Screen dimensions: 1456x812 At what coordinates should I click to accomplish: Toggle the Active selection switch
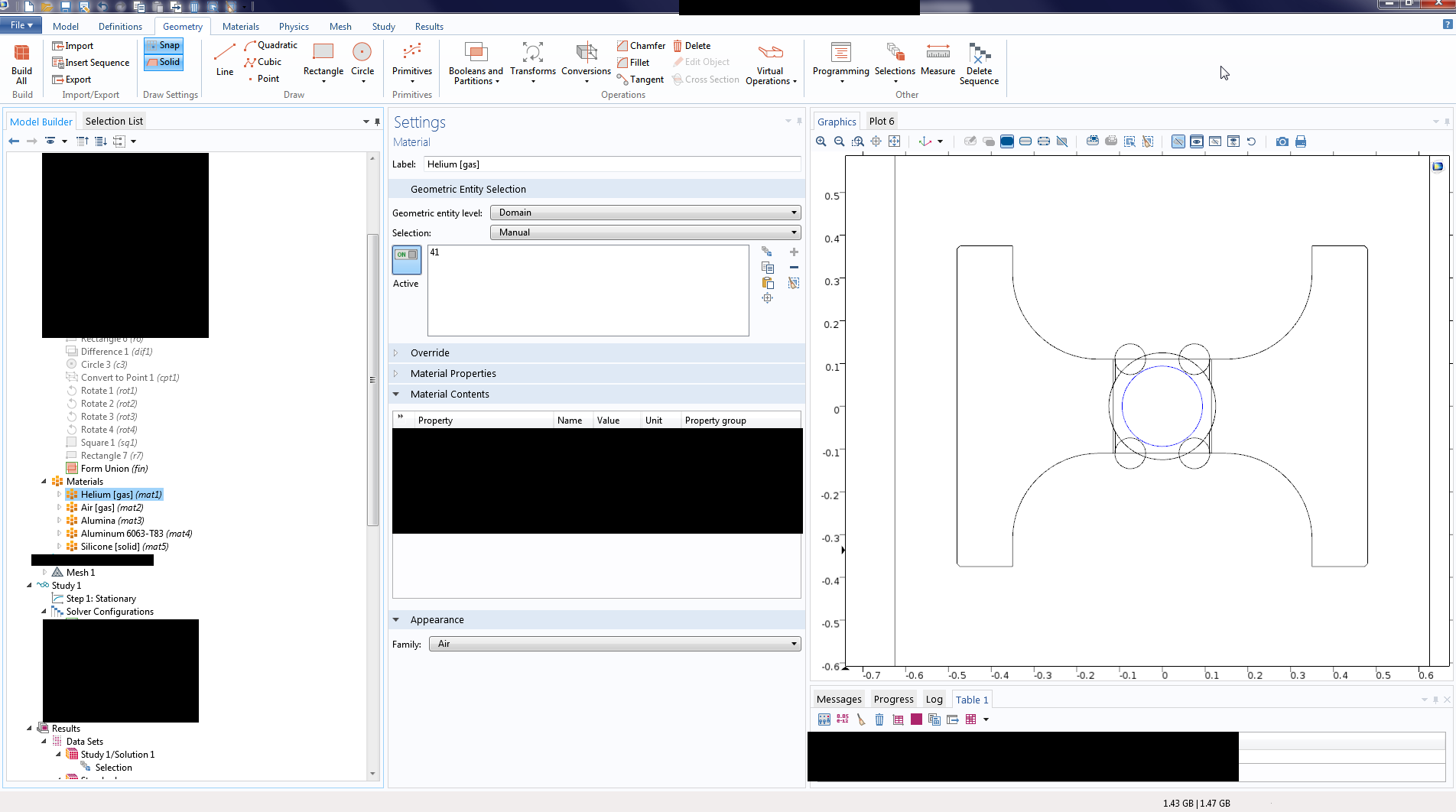pos(406,259)
